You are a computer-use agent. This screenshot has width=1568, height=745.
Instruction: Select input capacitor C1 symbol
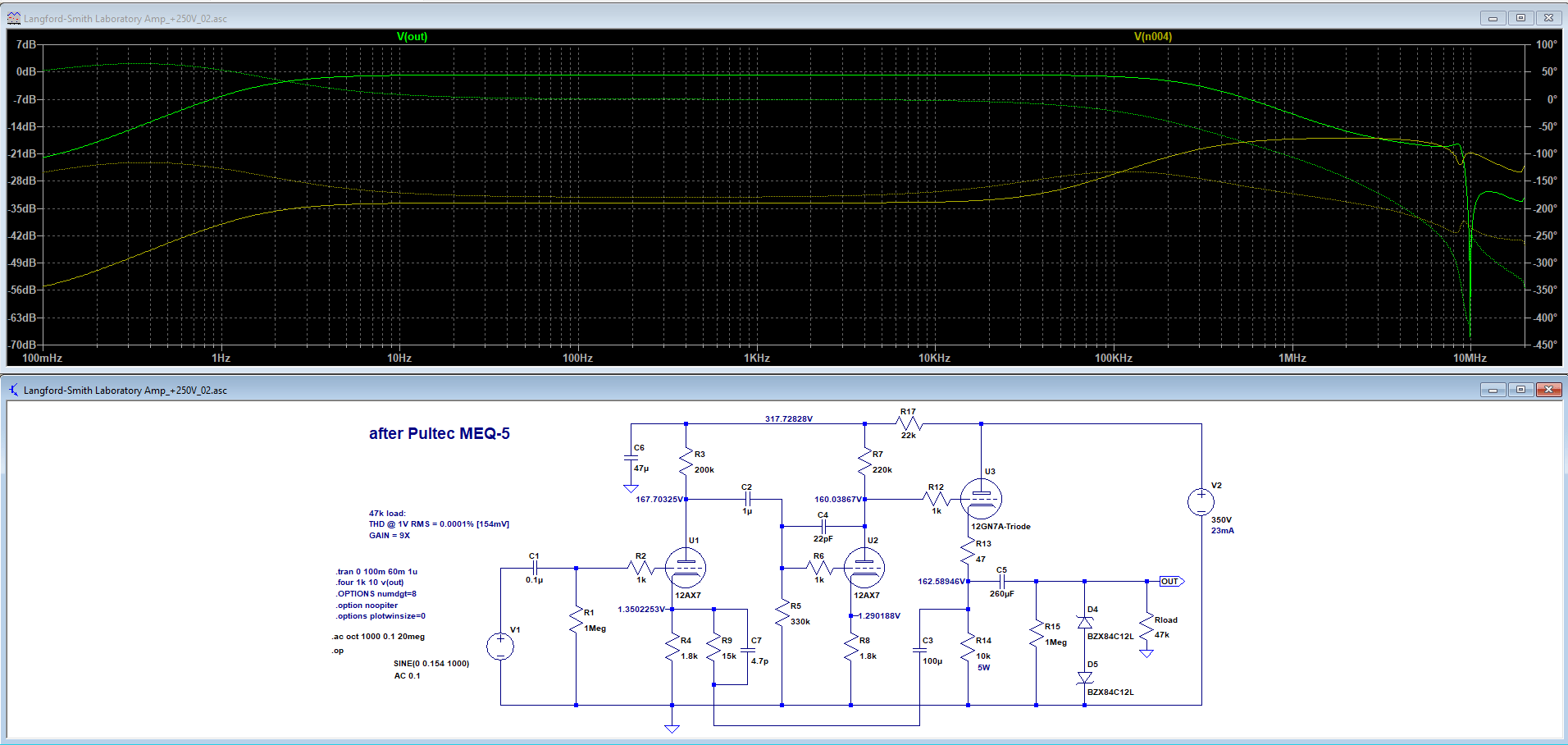point(535,568)
